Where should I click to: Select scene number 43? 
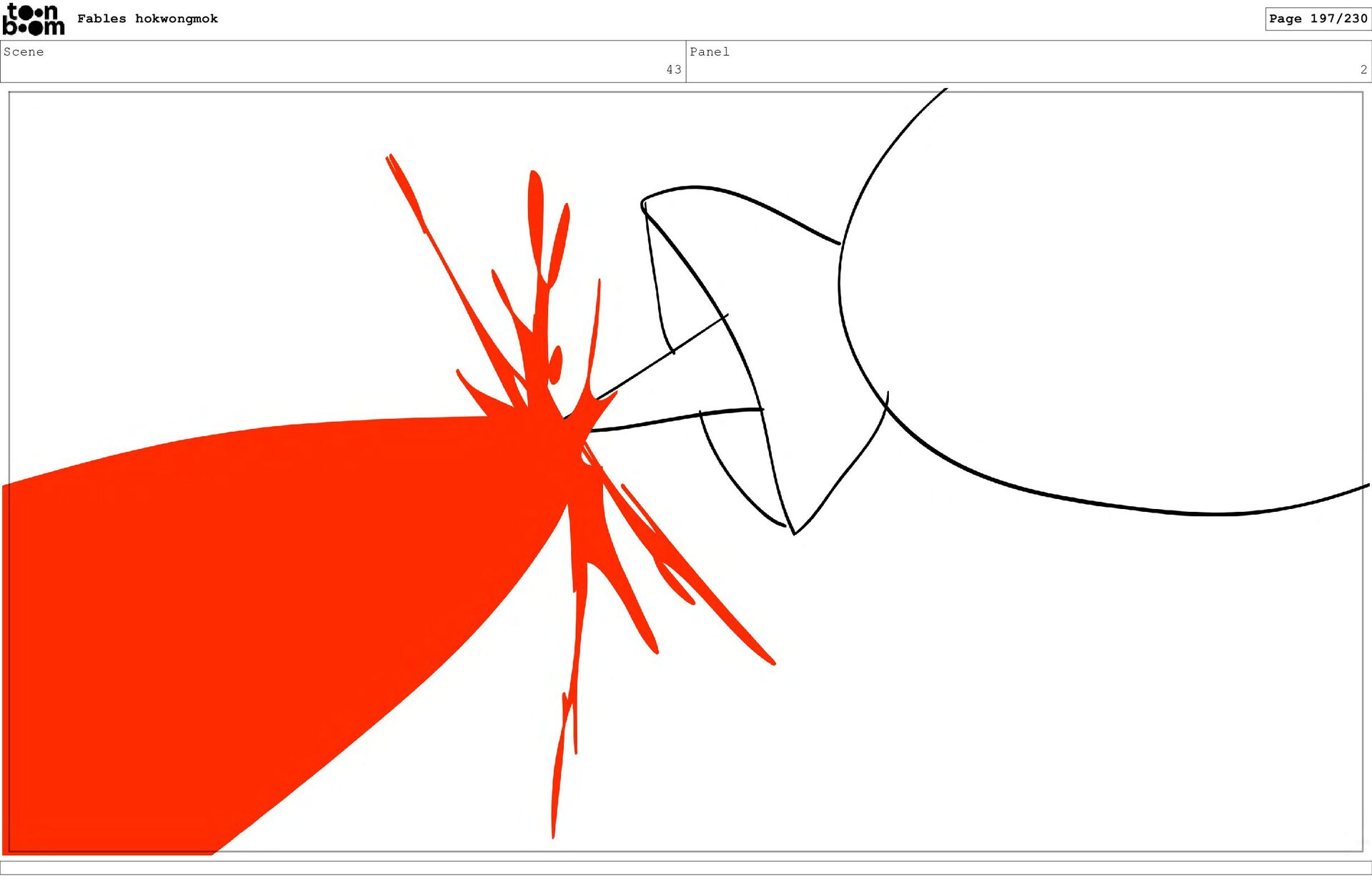[x=673, y=69]
